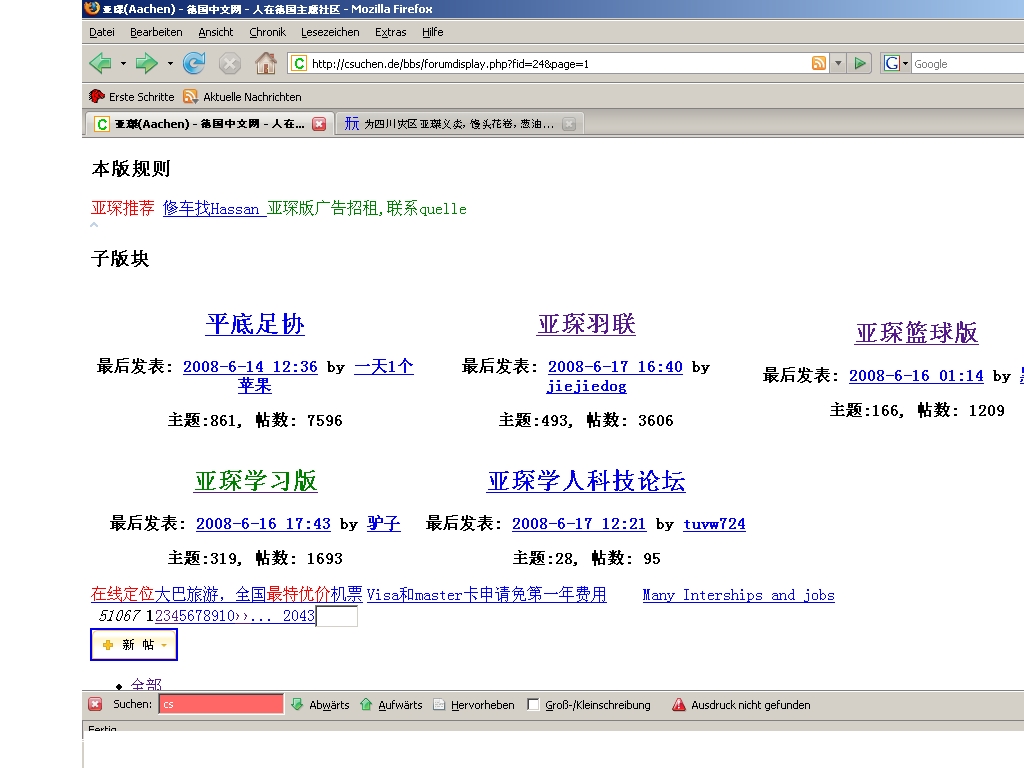The width and height of the screenshot is (1024, 768).
Task: Close the find bar with red X
Action: tap(95, 704)
